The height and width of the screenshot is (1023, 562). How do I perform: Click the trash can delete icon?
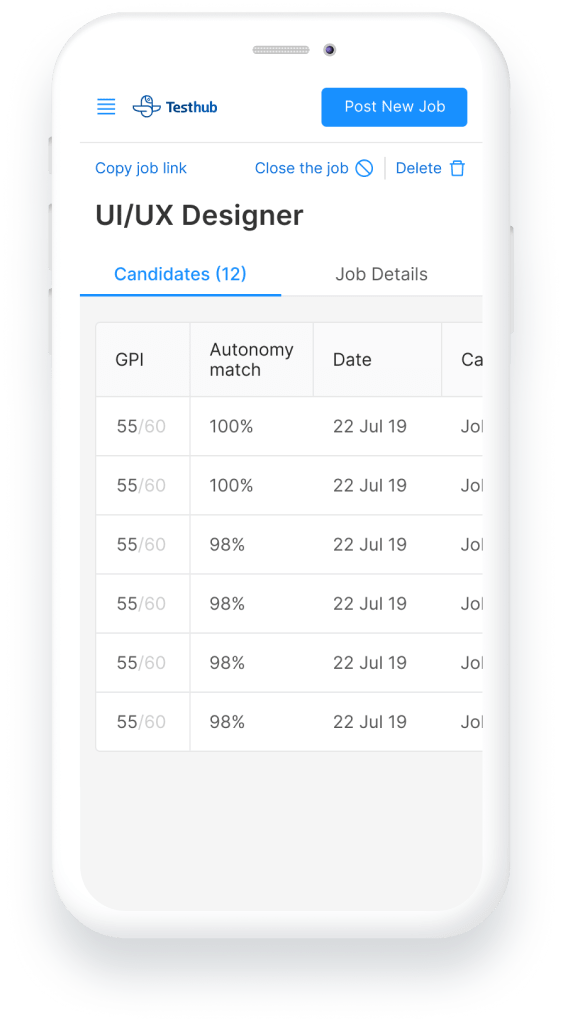[x=458, y=168]
